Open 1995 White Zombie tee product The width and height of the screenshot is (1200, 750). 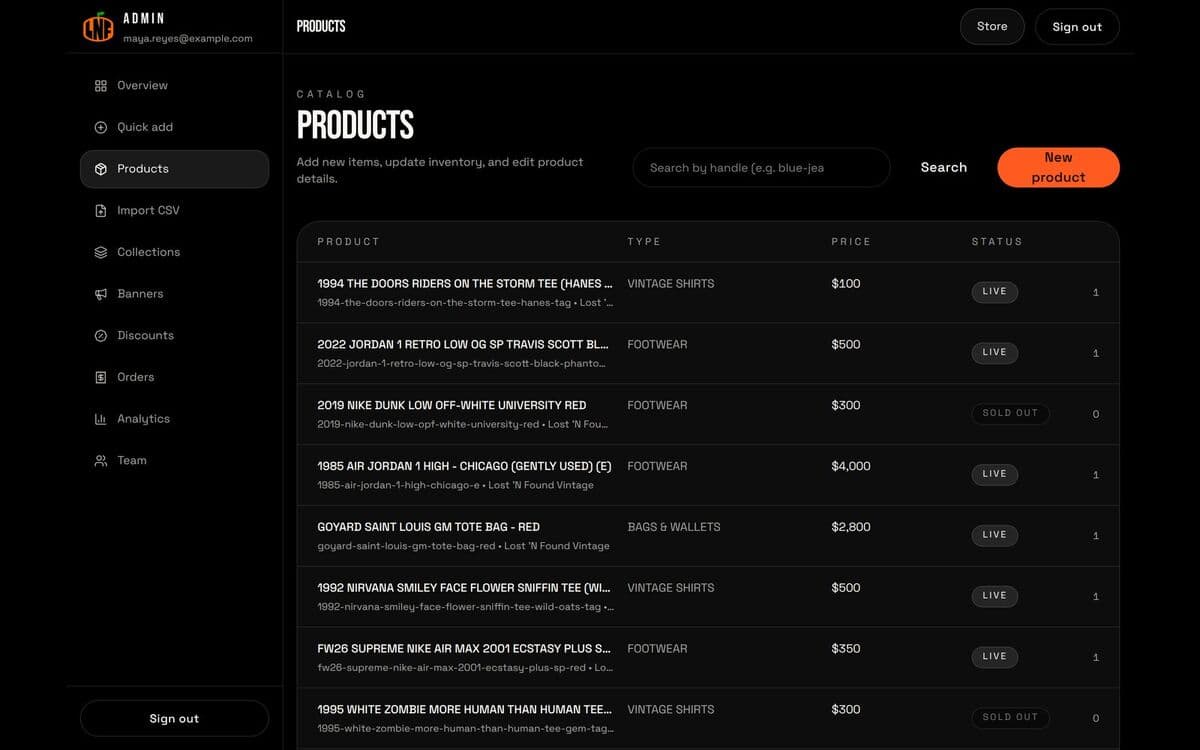pos(466,710)
